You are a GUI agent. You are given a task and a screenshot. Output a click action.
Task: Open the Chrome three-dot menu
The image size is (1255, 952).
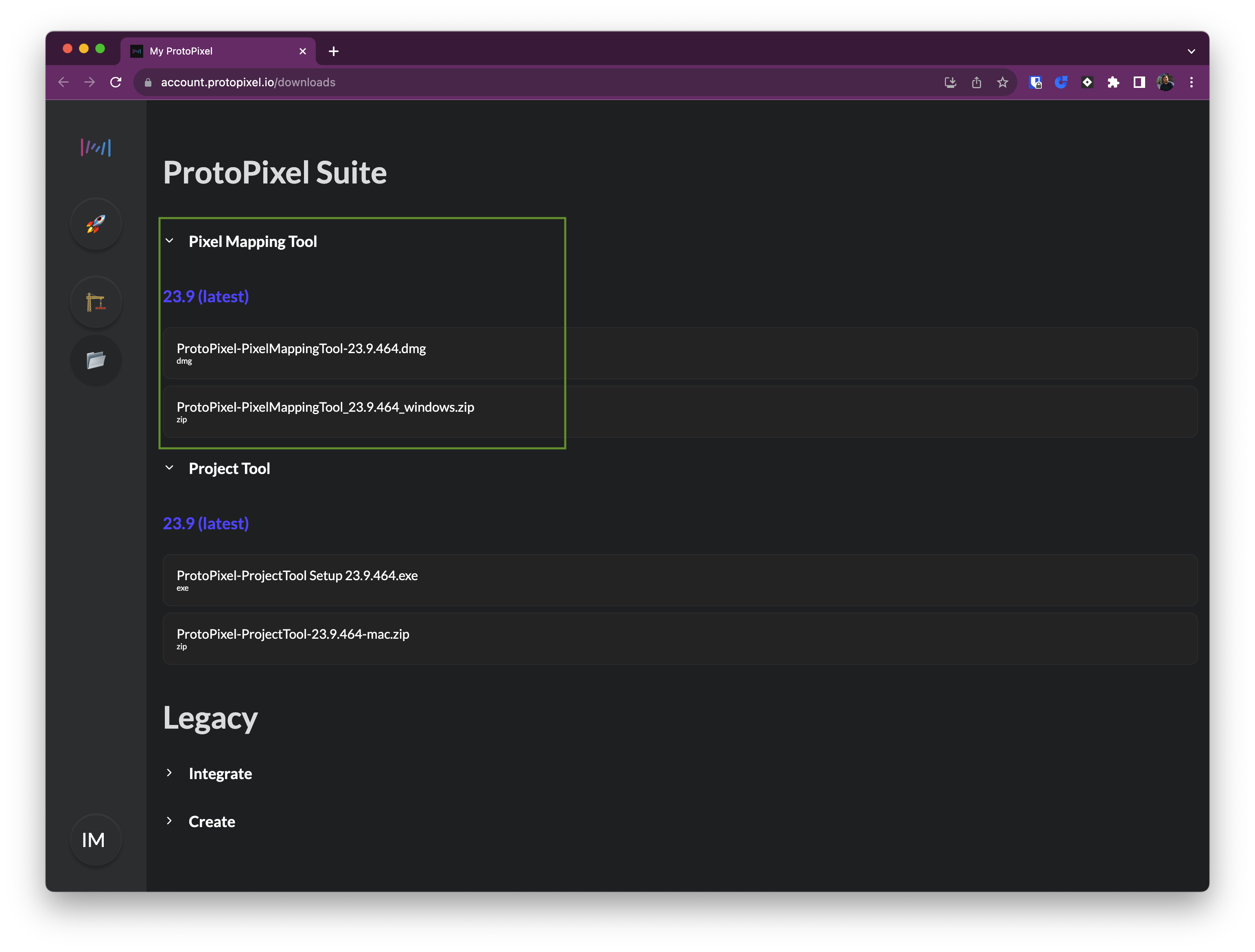[1192, 82]
